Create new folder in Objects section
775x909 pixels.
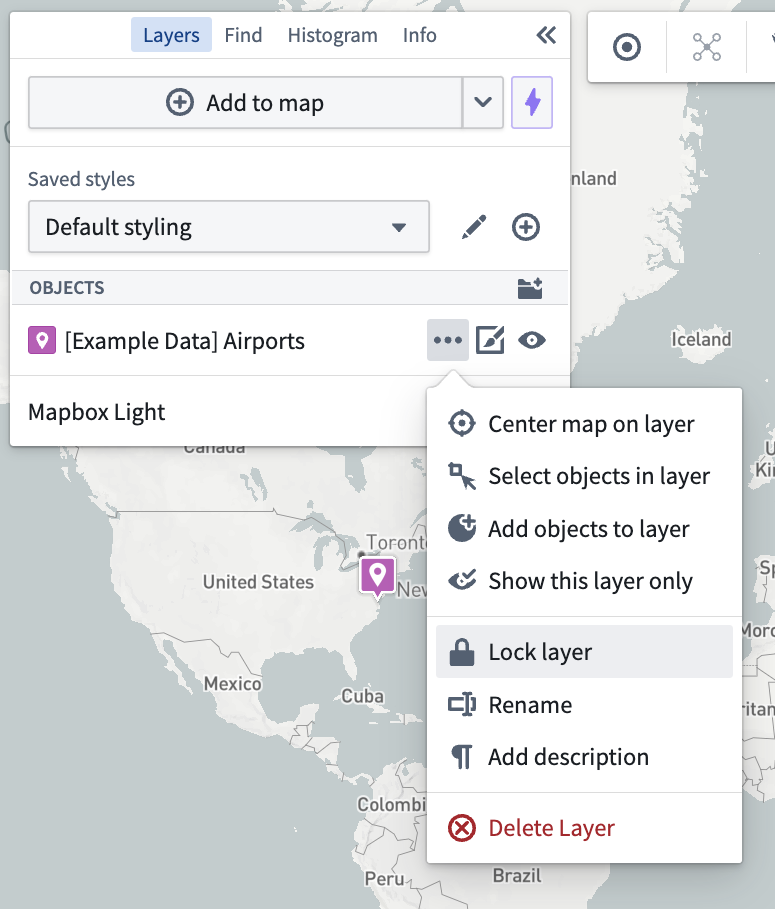click(x=530, y=288)
